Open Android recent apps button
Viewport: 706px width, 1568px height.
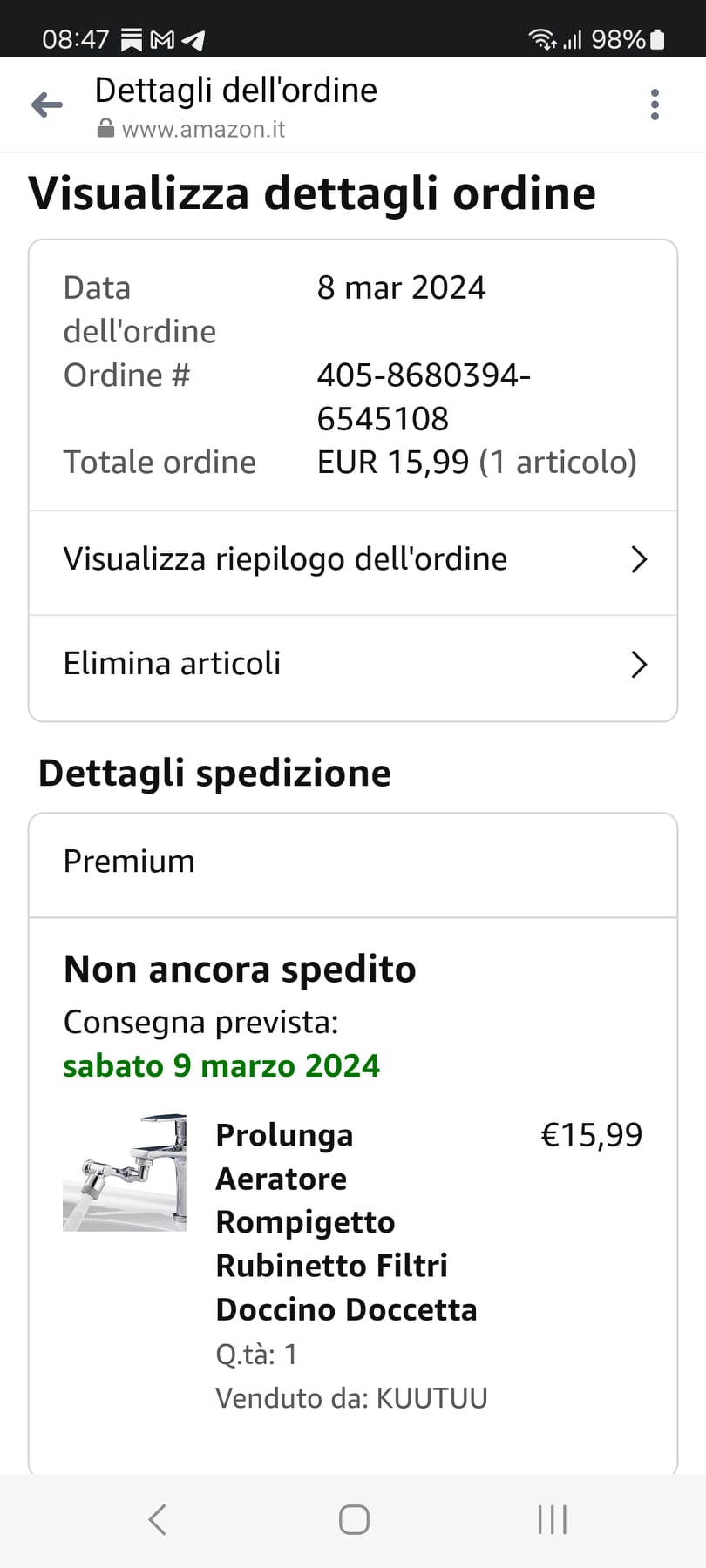pyautogui.click(x=552, y=1519)
